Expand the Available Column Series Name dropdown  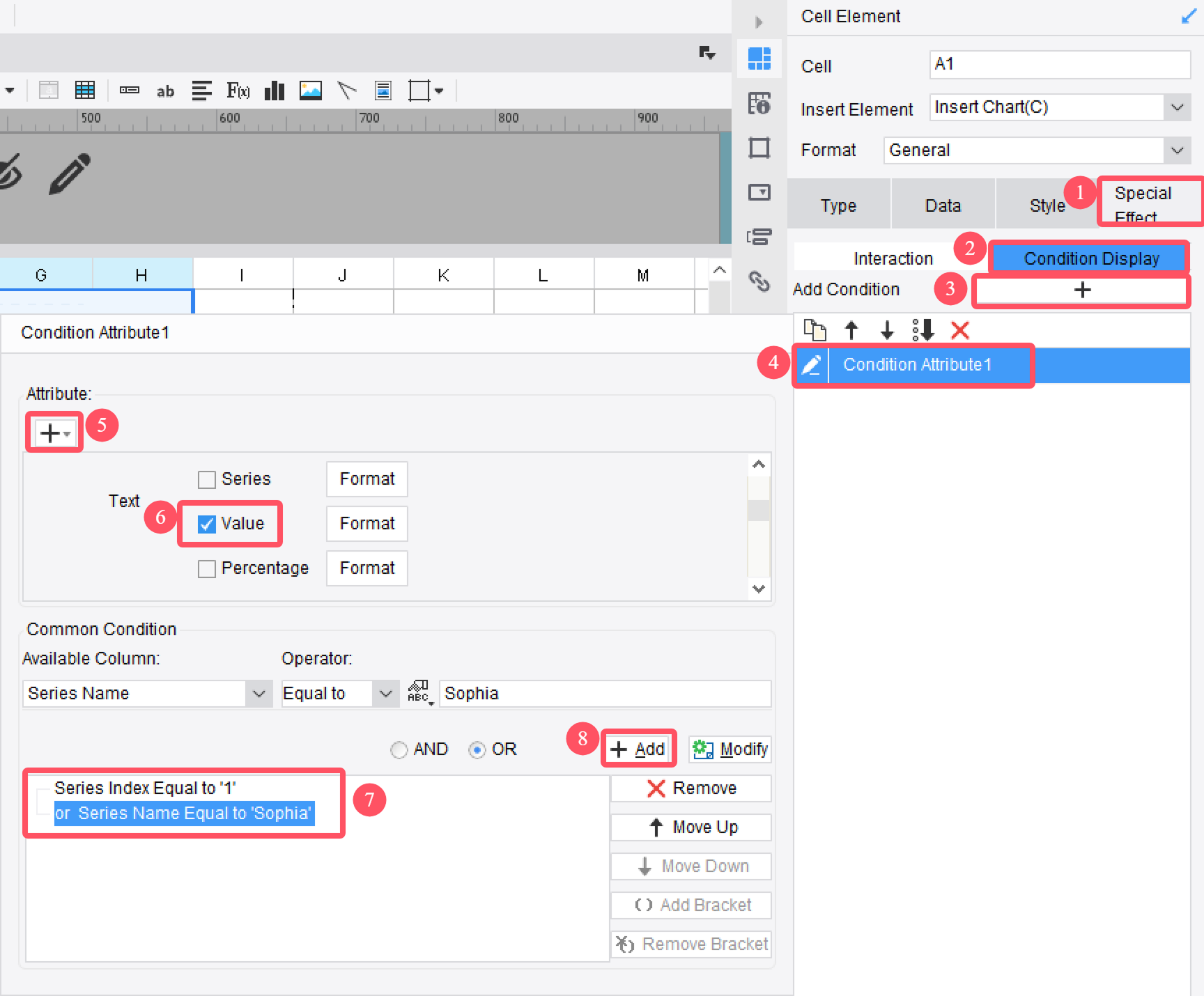tap(259, 694)
